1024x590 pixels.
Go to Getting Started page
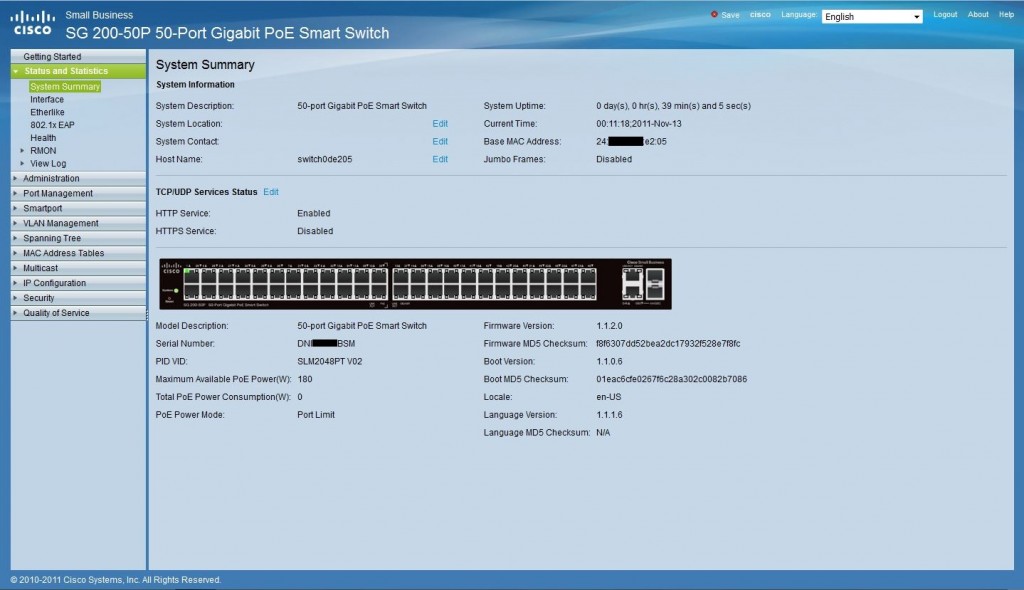(52, 57)
